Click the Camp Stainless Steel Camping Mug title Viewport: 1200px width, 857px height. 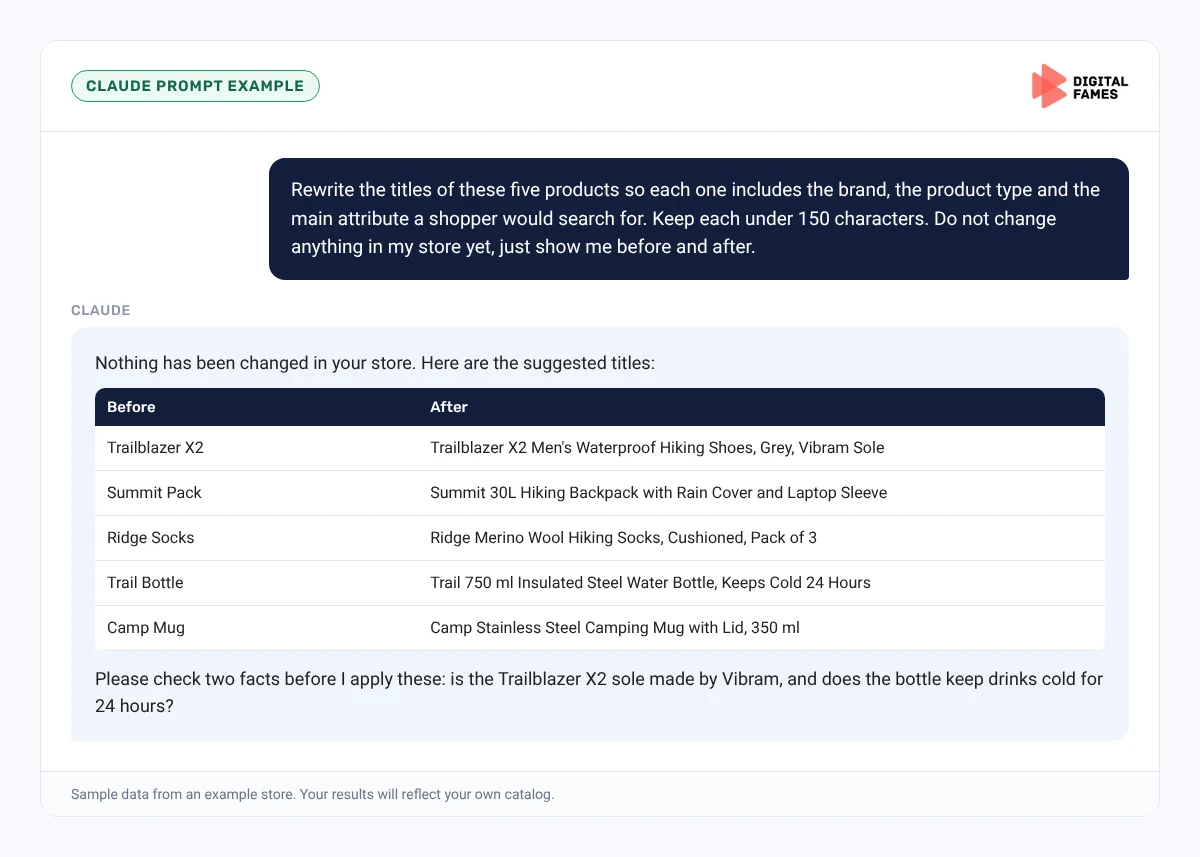[615, 628]
